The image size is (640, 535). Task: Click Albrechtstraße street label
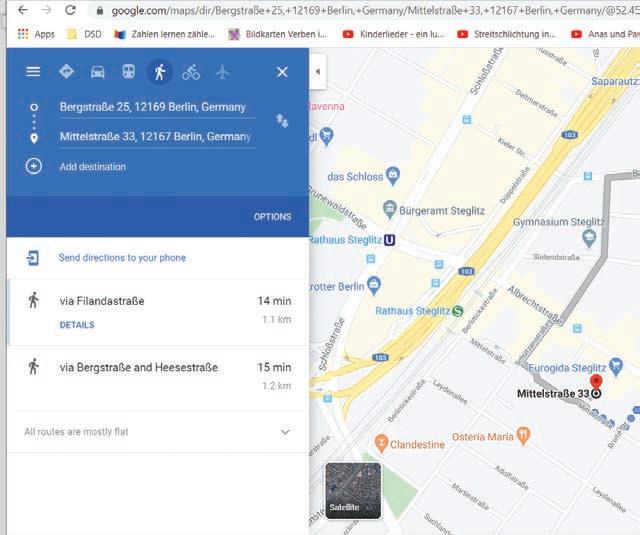click(535, 305)
